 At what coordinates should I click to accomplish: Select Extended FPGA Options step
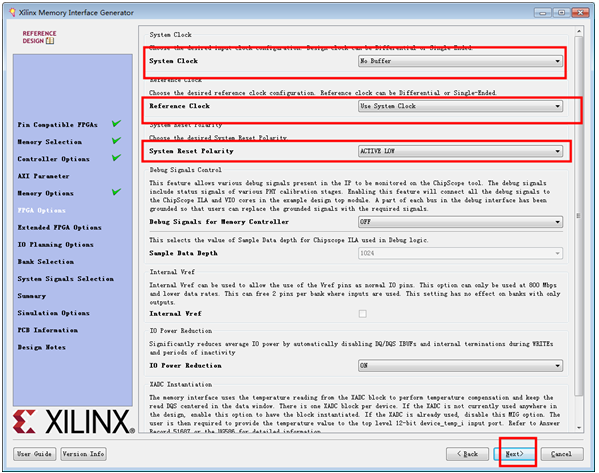click(59, 228)
